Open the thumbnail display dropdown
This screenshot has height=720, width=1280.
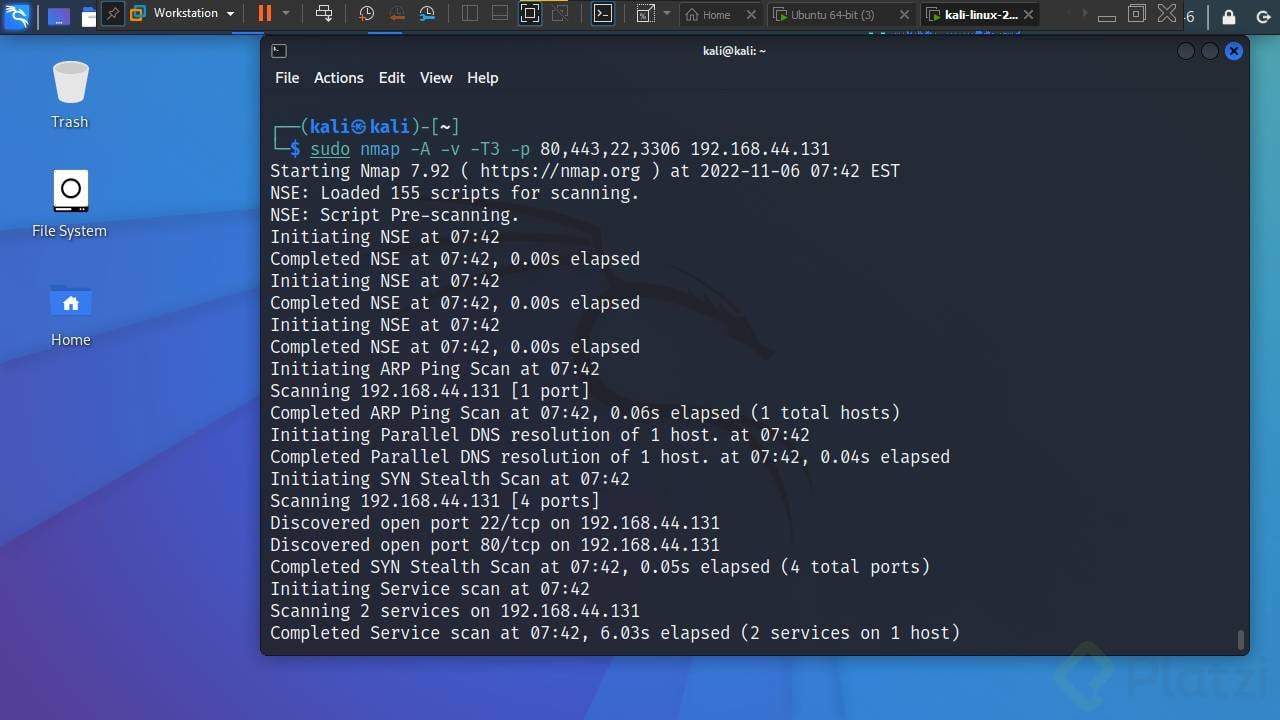[667, 14]
